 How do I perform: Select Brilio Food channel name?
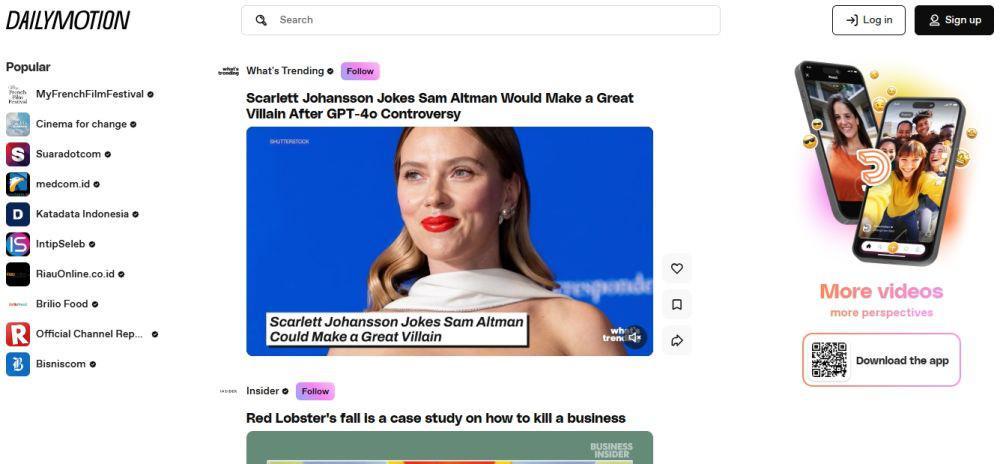point(62,304)
